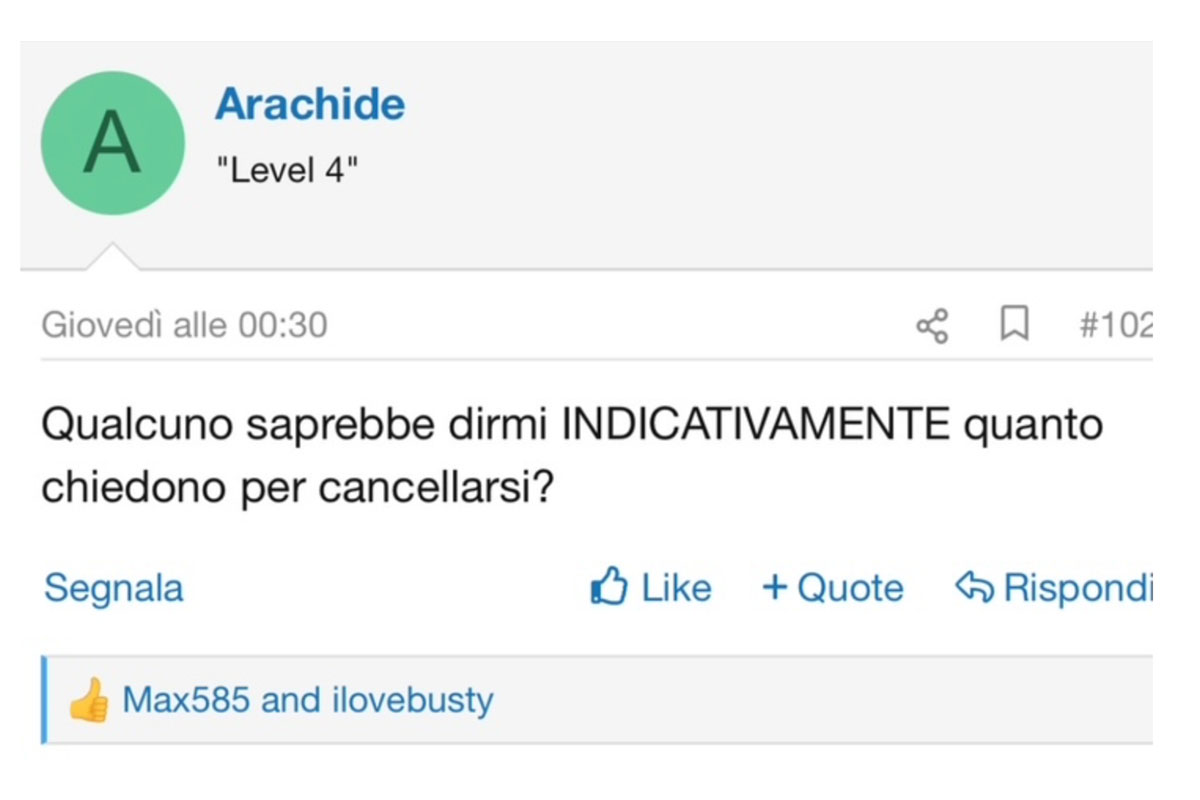Add post to multi-quote via Quote label
The height and width of the screenshot is (800, 1200).
coord(850,588)
